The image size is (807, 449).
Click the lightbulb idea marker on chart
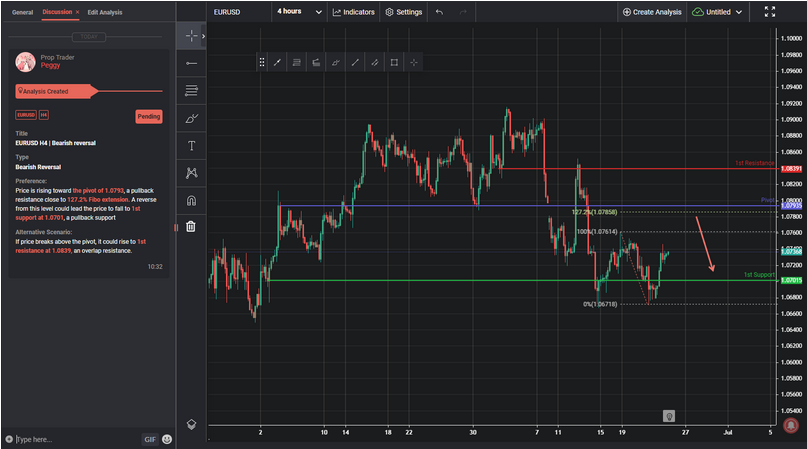click(669, 416)
